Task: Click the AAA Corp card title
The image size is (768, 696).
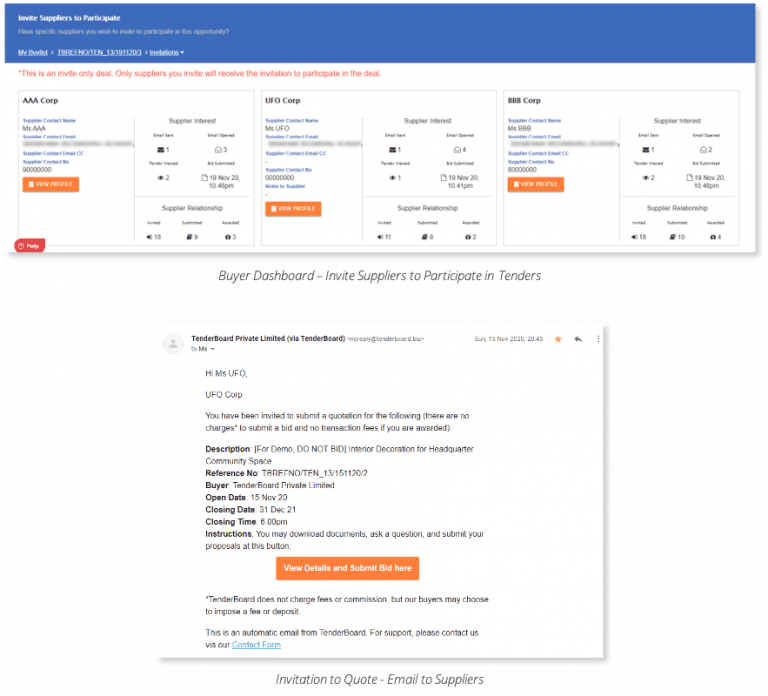Action: point(40,100)
